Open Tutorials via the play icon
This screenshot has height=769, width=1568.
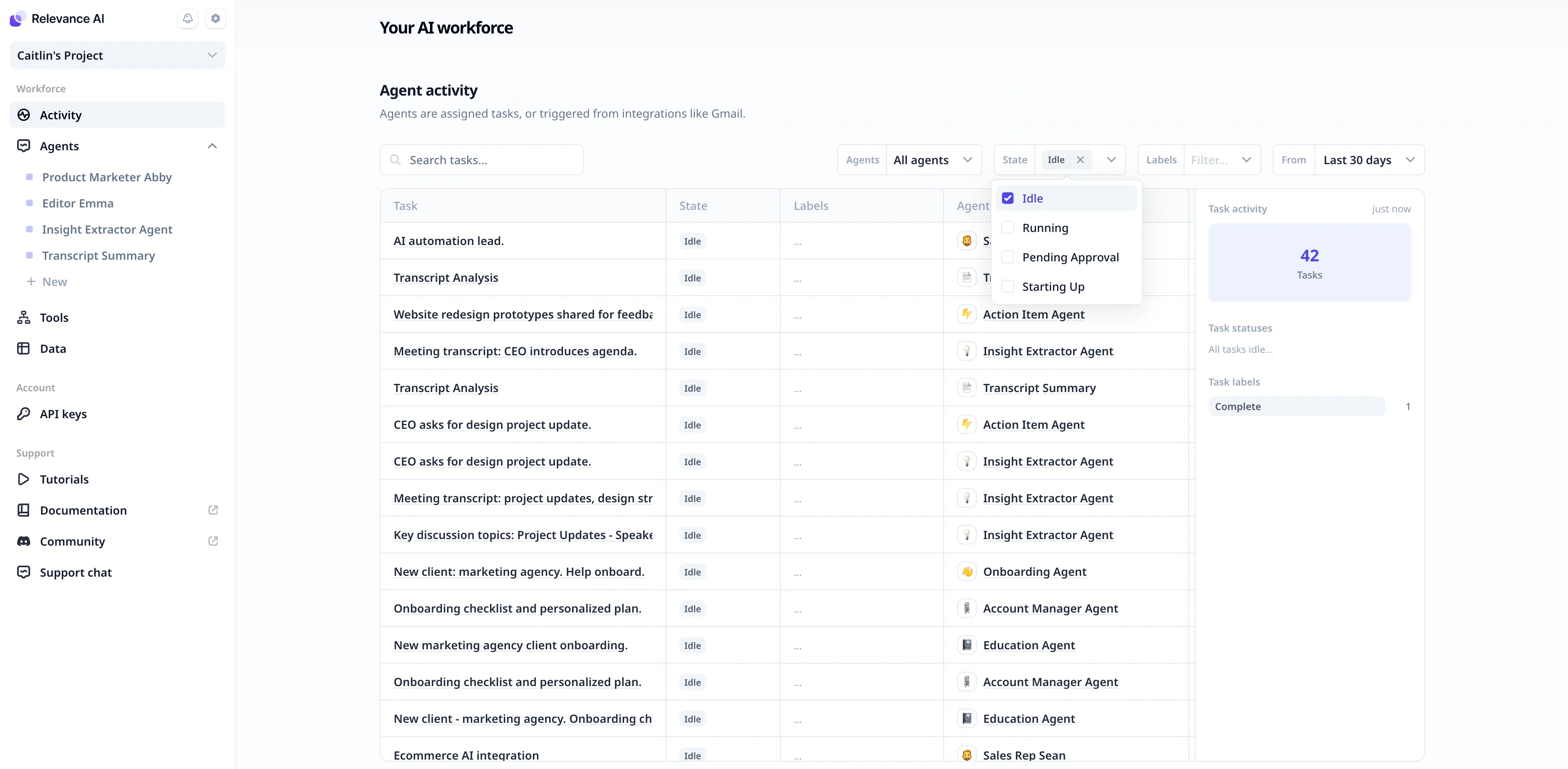(23, 479)
